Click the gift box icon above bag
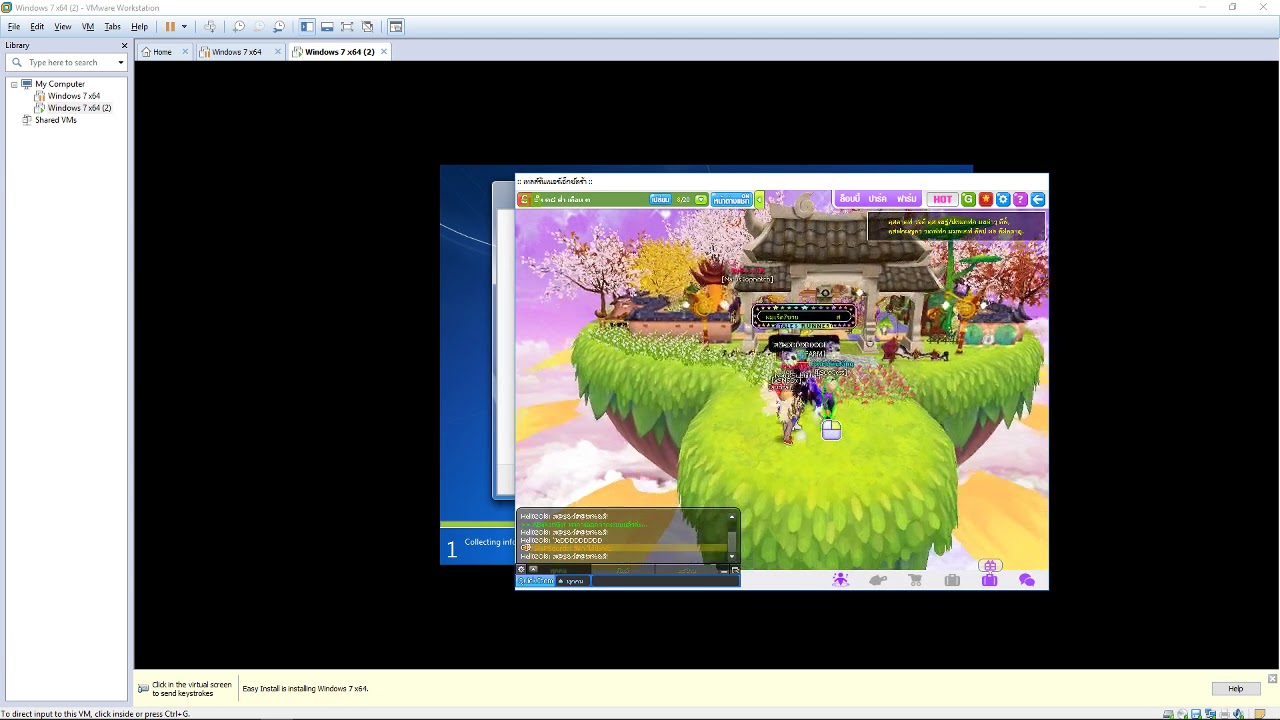The image size is (1280, 720). tap(989, 565)
